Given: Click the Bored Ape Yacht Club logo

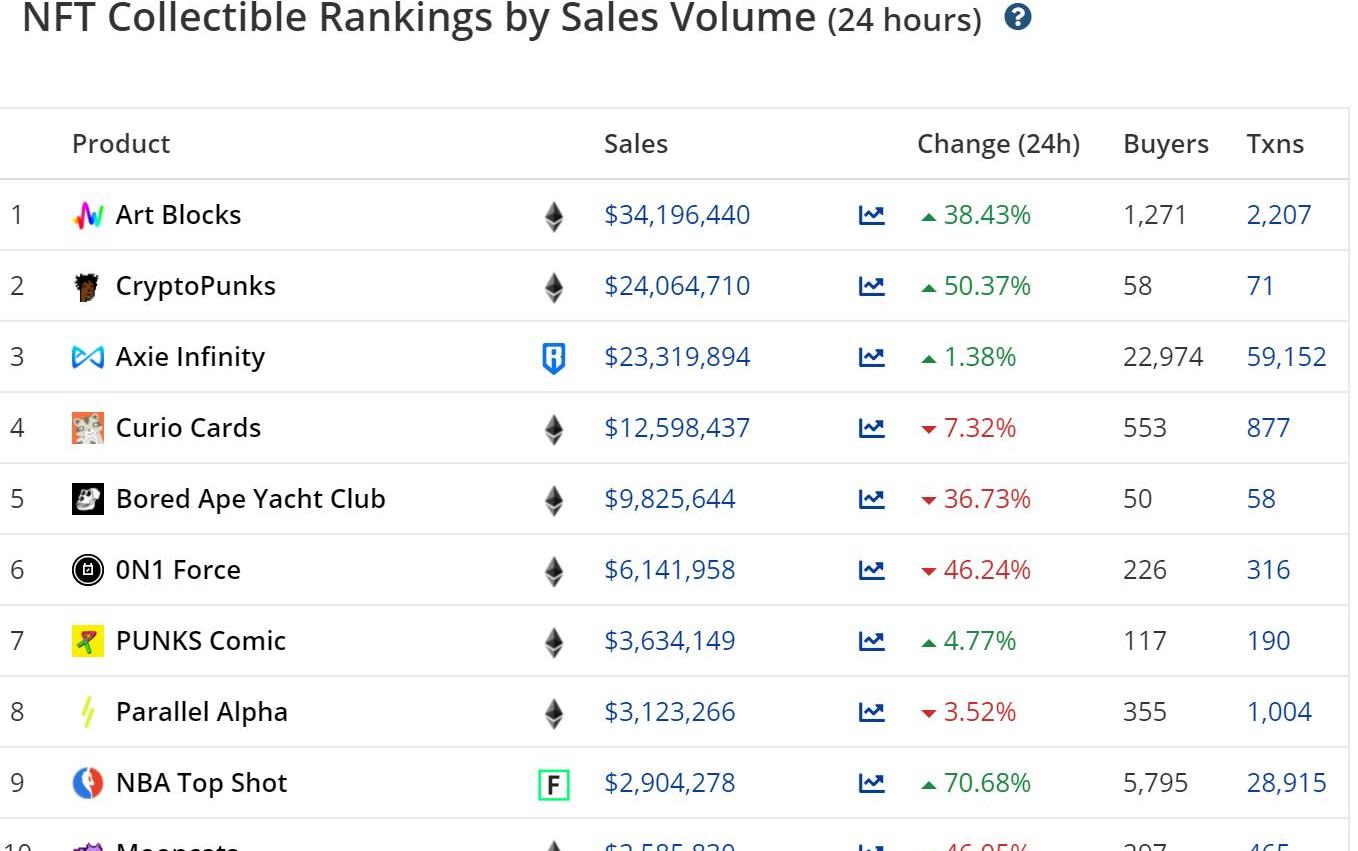Looking at the screenshot, I should click(x=88, y=499).
